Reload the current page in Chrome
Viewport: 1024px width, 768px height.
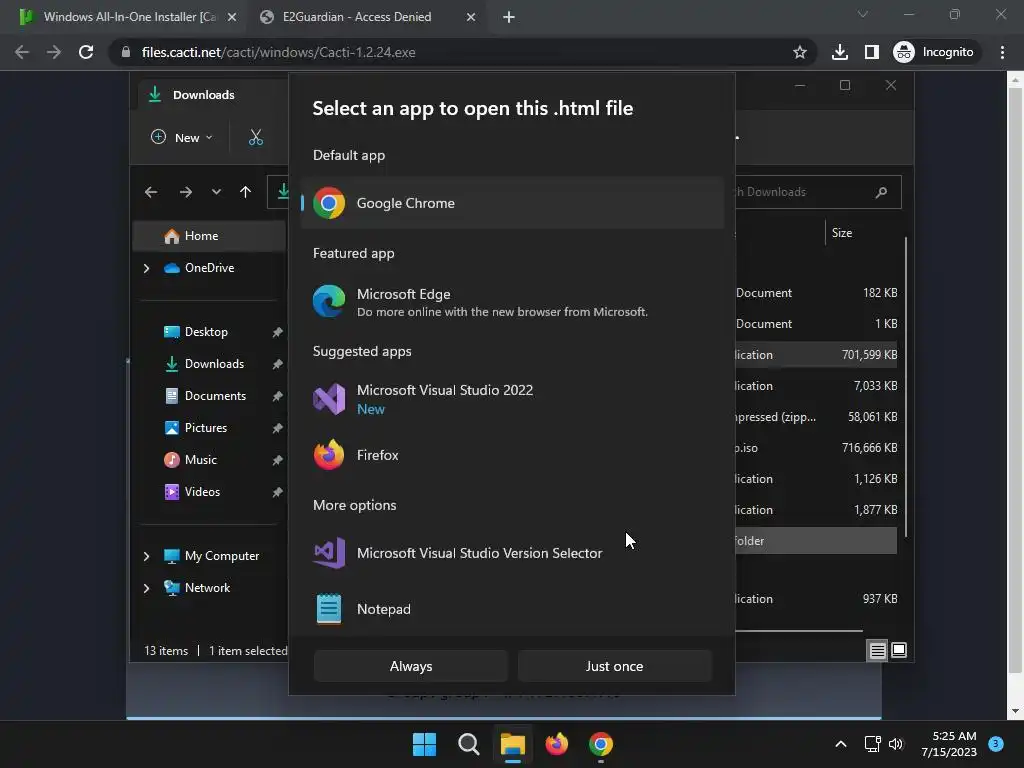(86, 52)
